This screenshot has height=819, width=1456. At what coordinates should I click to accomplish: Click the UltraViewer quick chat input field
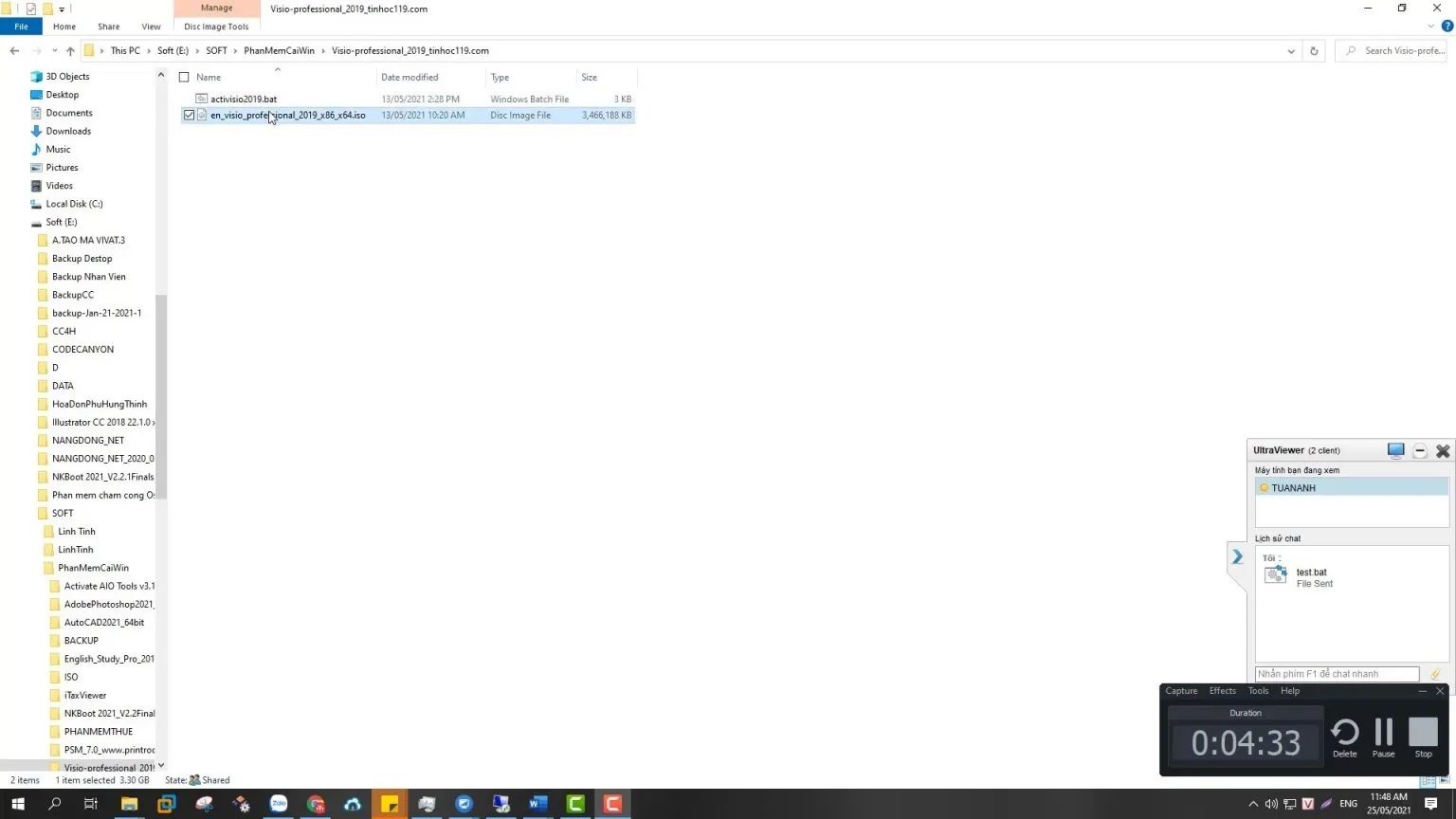[1337, 674]
